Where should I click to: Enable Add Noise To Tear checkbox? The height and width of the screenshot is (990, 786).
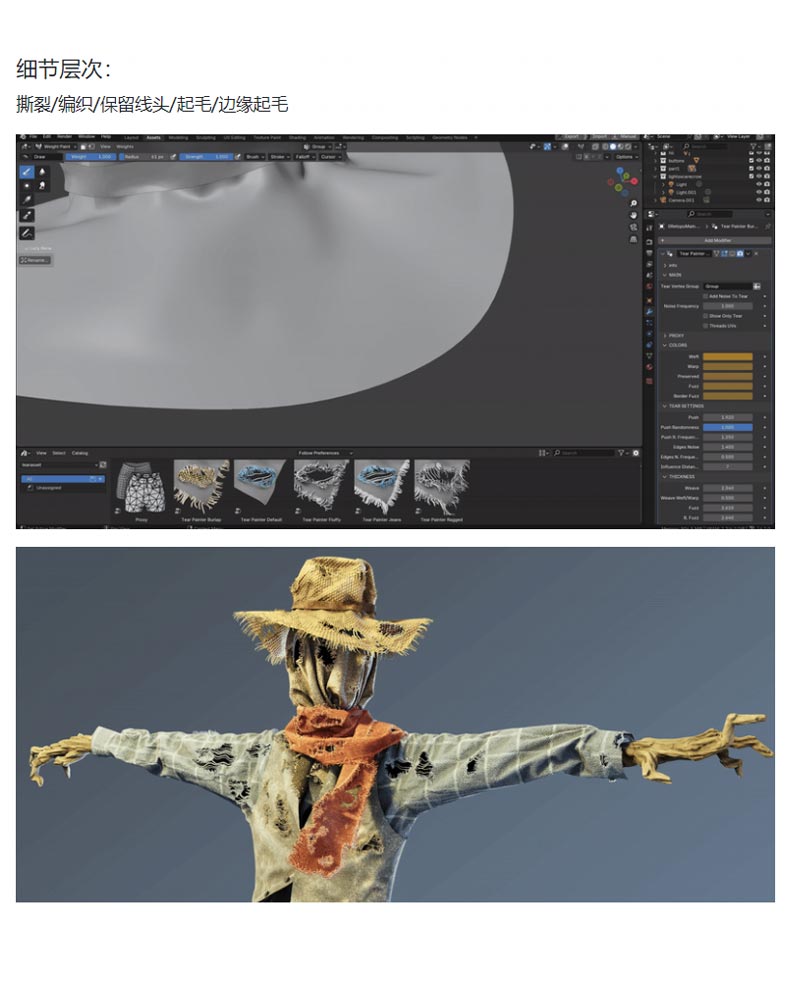click(x=705, y=296)
